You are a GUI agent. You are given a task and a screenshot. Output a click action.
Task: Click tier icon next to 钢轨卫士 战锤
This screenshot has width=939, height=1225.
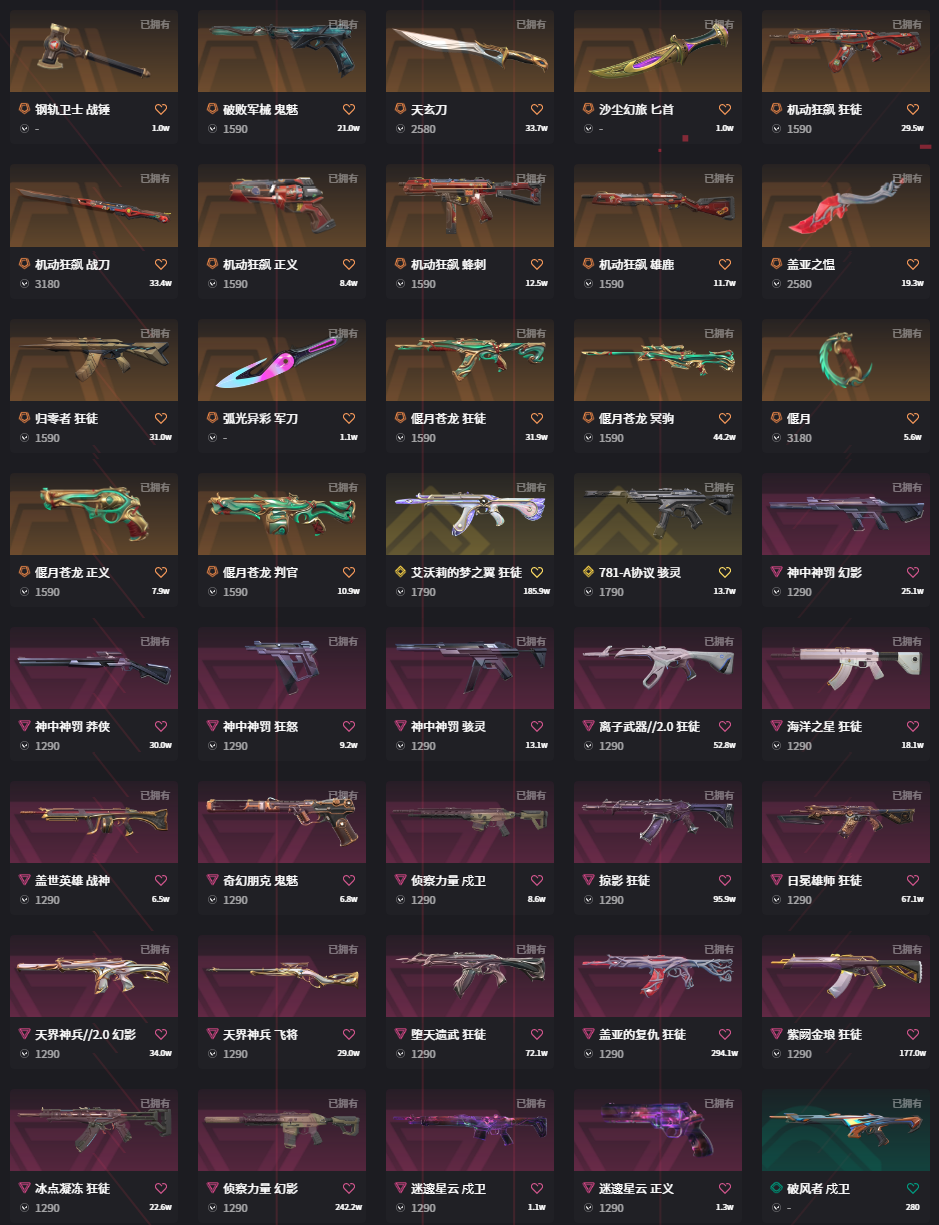coord(25,110)
